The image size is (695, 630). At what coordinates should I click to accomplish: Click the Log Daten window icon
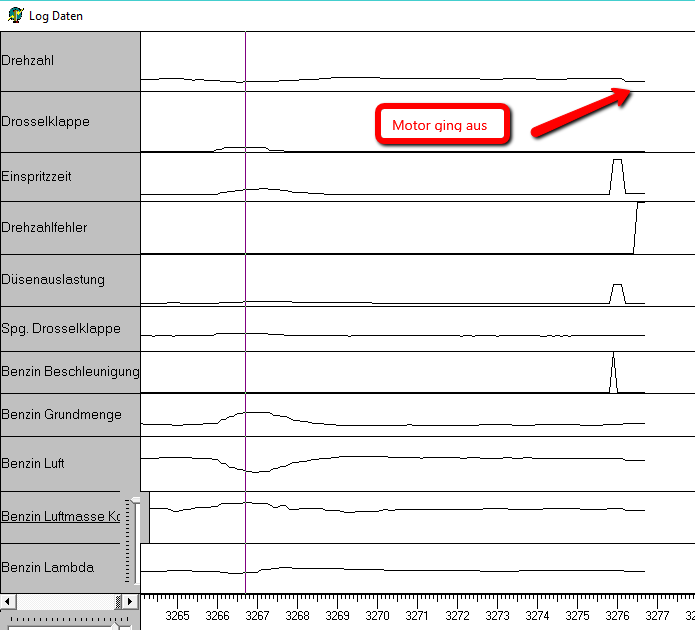tap(15, 15)
